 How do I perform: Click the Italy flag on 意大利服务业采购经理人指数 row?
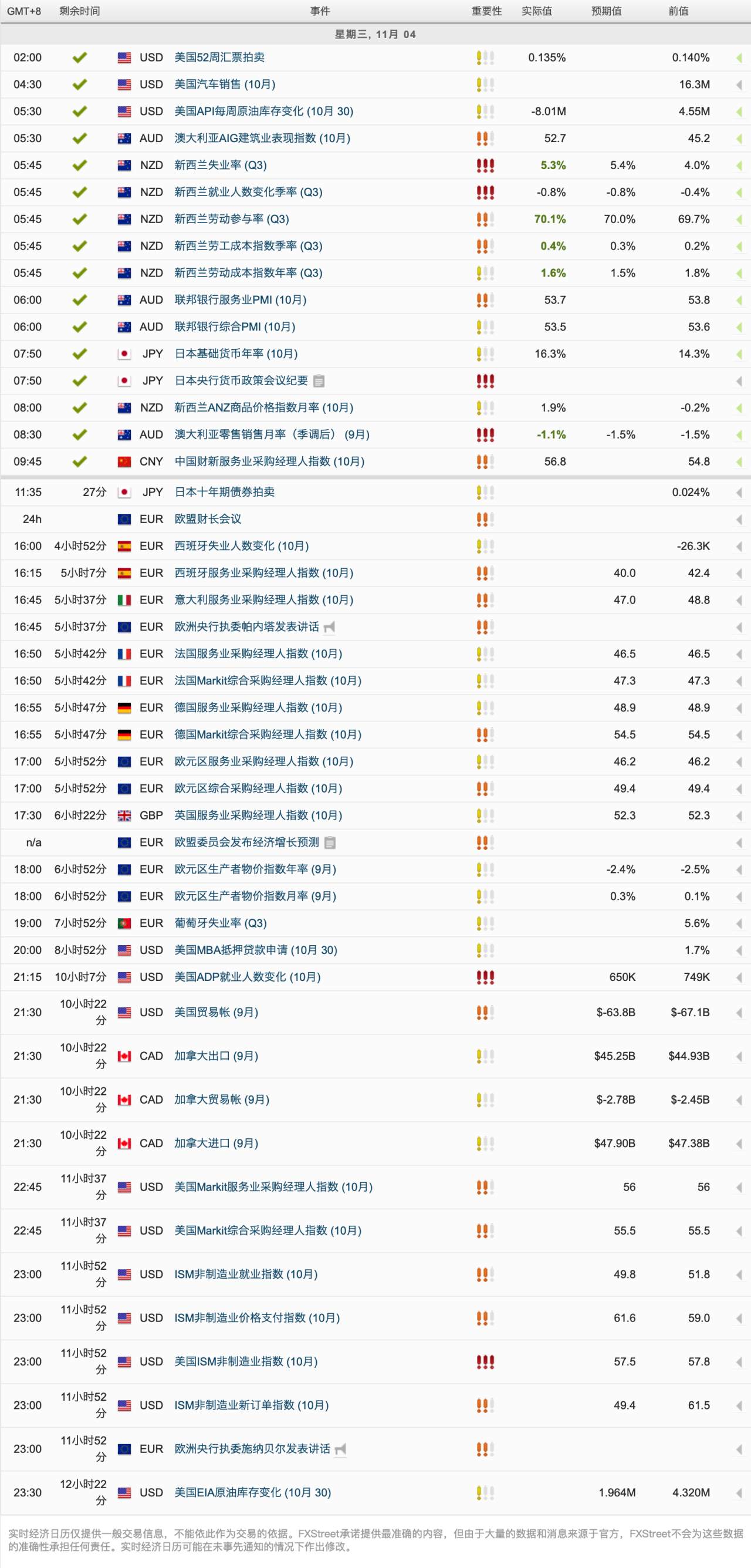click(x=124, y=600)
